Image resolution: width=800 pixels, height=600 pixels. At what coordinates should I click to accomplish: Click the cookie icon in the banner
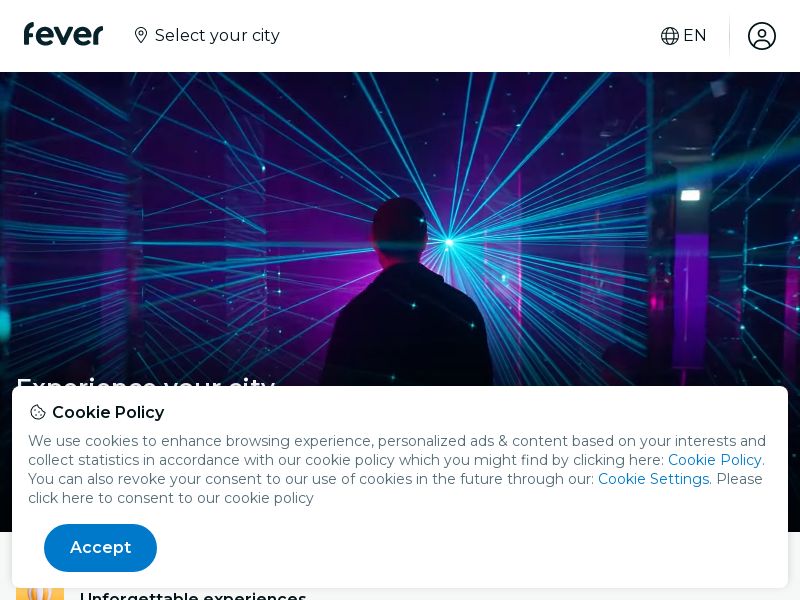tap(38, 413)
